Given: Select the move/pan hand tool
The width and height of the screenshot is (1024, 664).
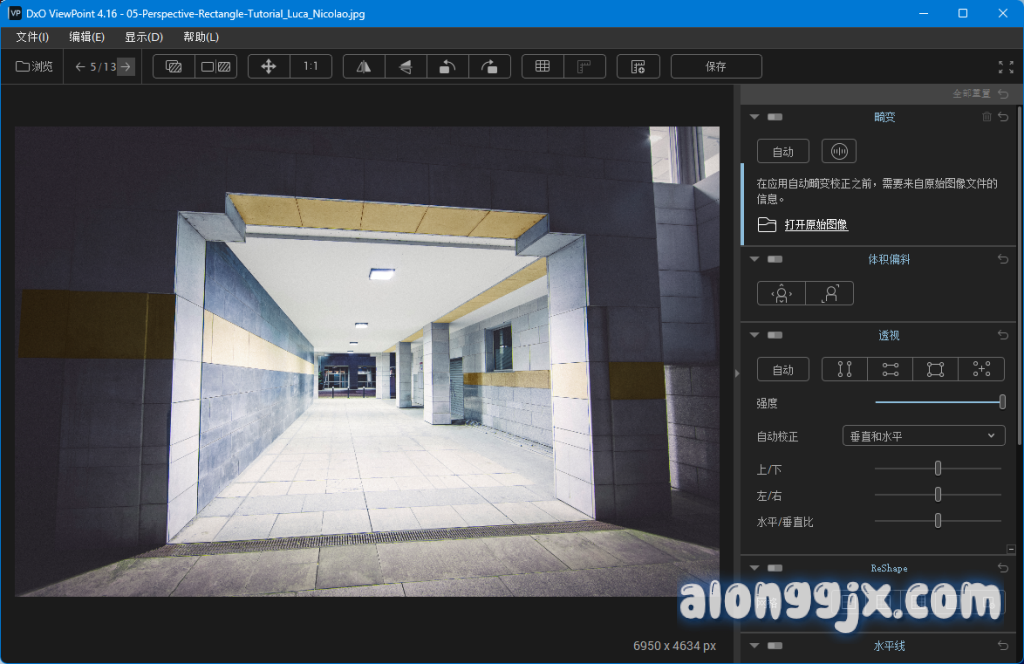Looking at the screenshot, I should tap(268, 66).
